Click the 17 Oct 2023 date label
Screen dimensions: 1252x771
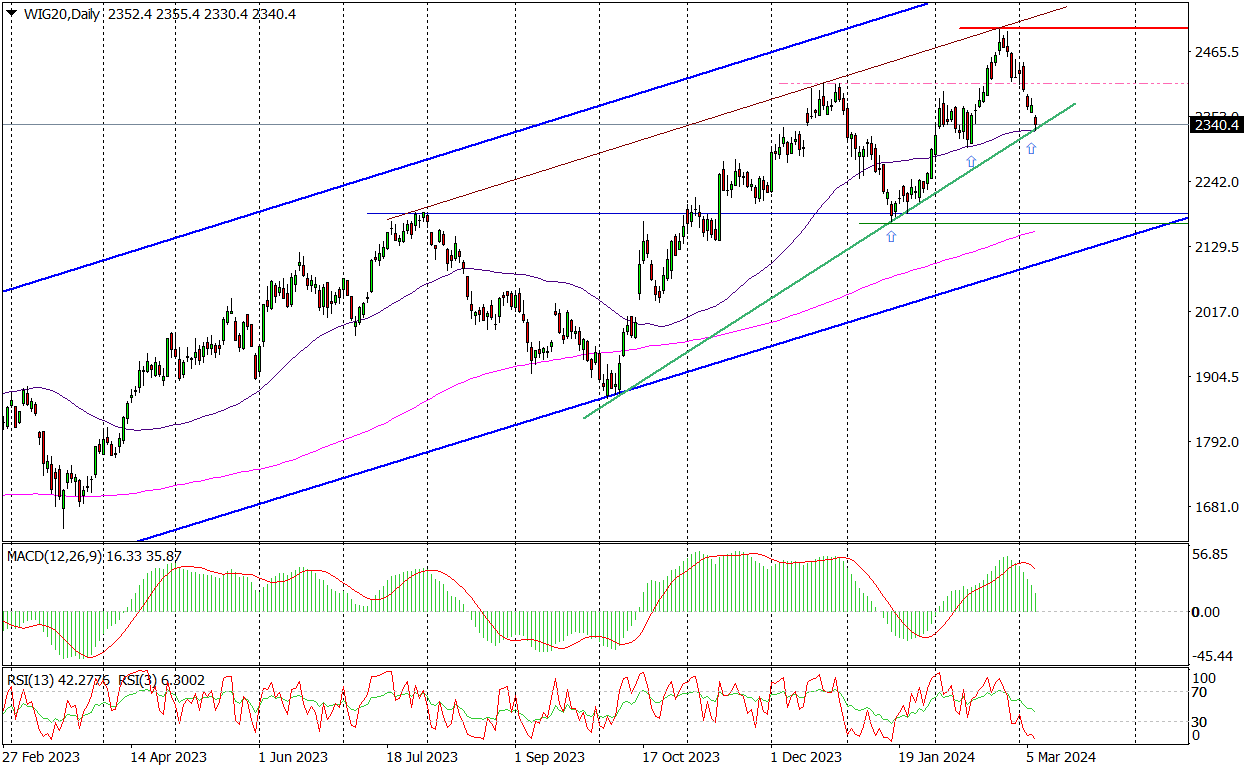pyautogui.click(x=680, y=757)
